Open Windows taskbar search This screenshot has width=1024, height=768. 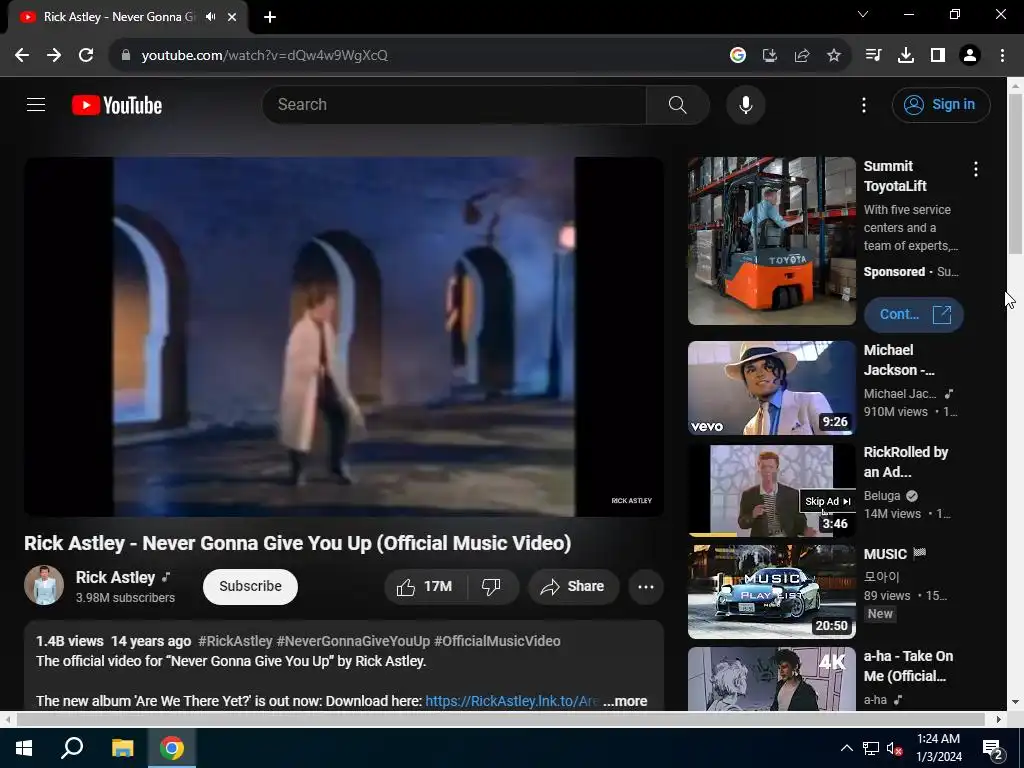click(72, 748)
